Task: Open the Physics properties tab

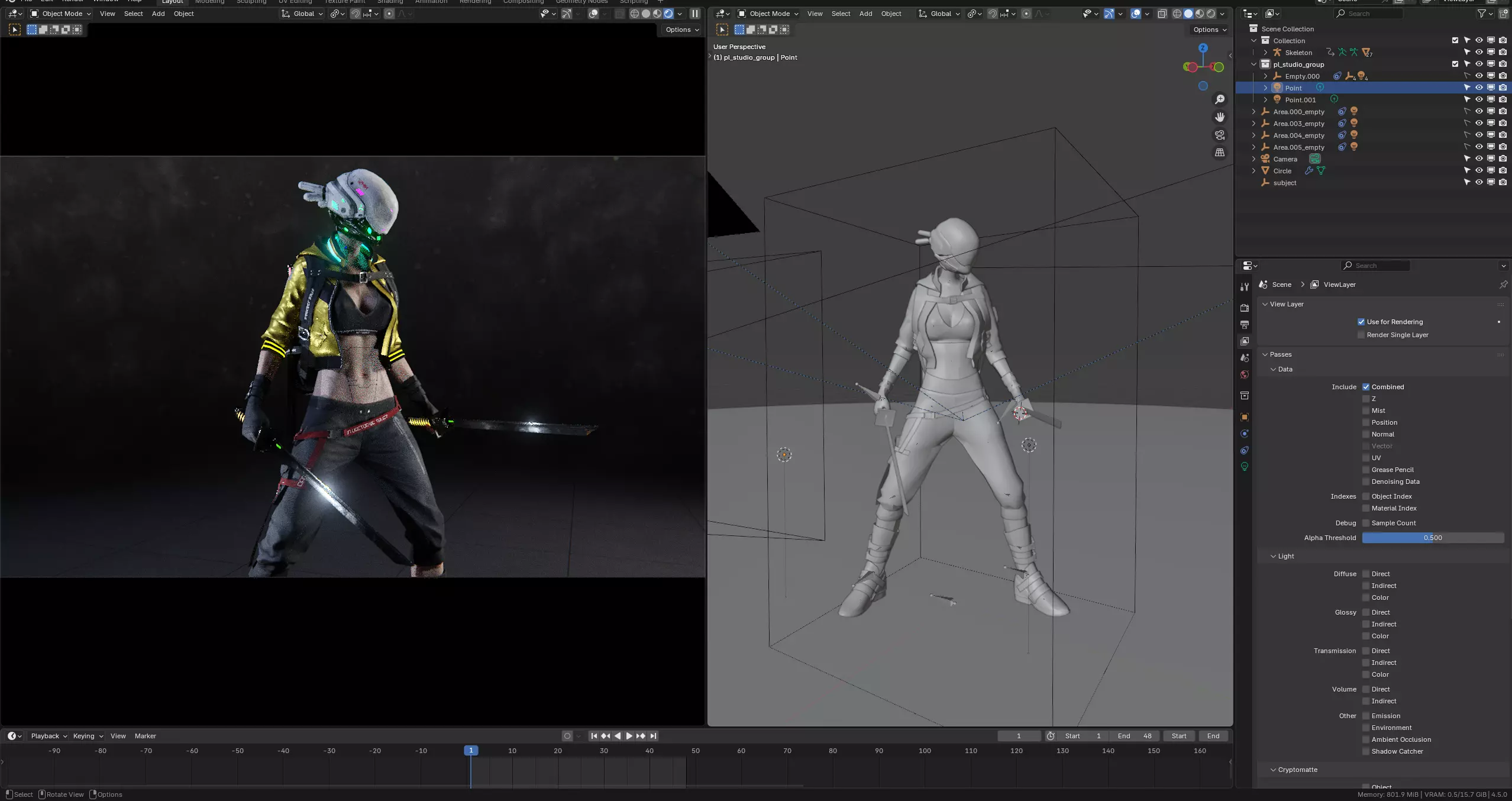Action: tap(1245, 434)
